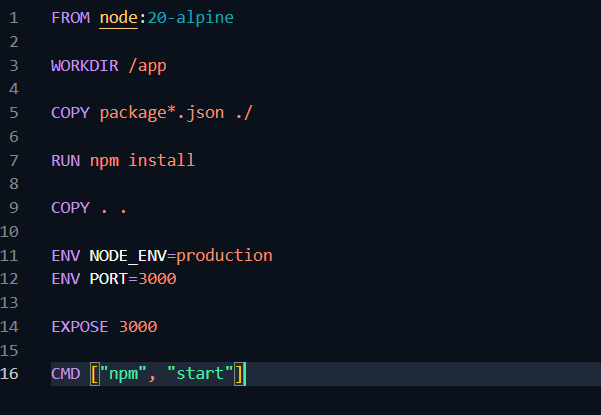Click the FROM keyword on line 1
This screenshot has height=415, width=601.
pos(71,18)
